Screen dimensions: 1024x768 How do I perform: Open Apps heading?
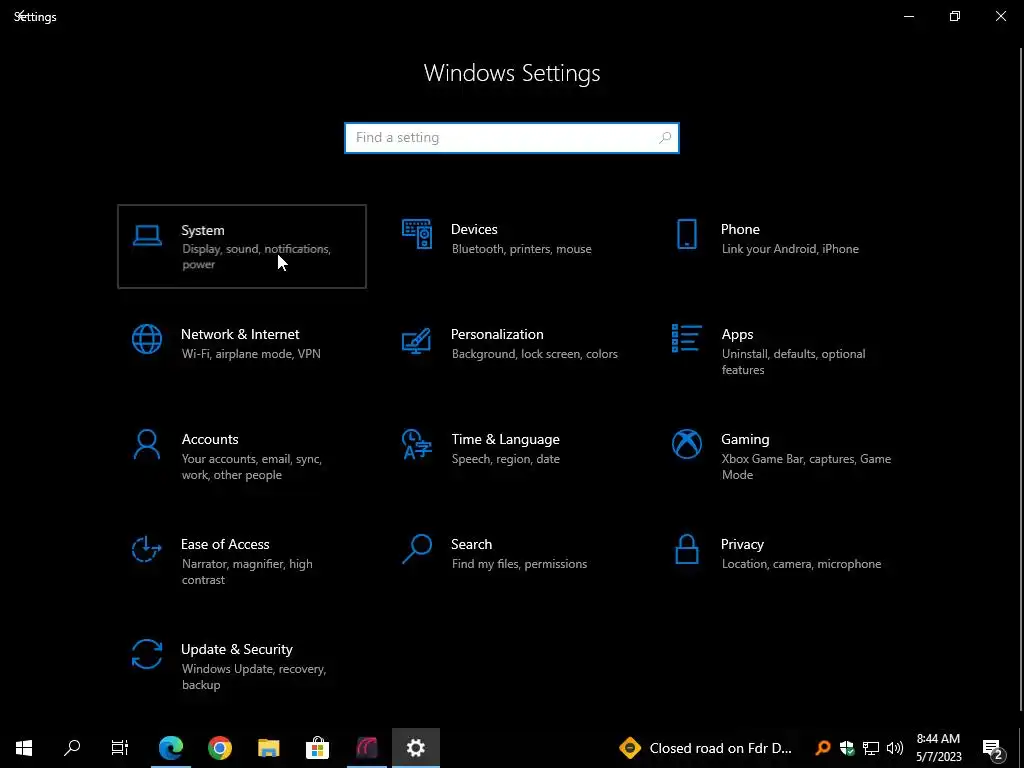(737, 334)
